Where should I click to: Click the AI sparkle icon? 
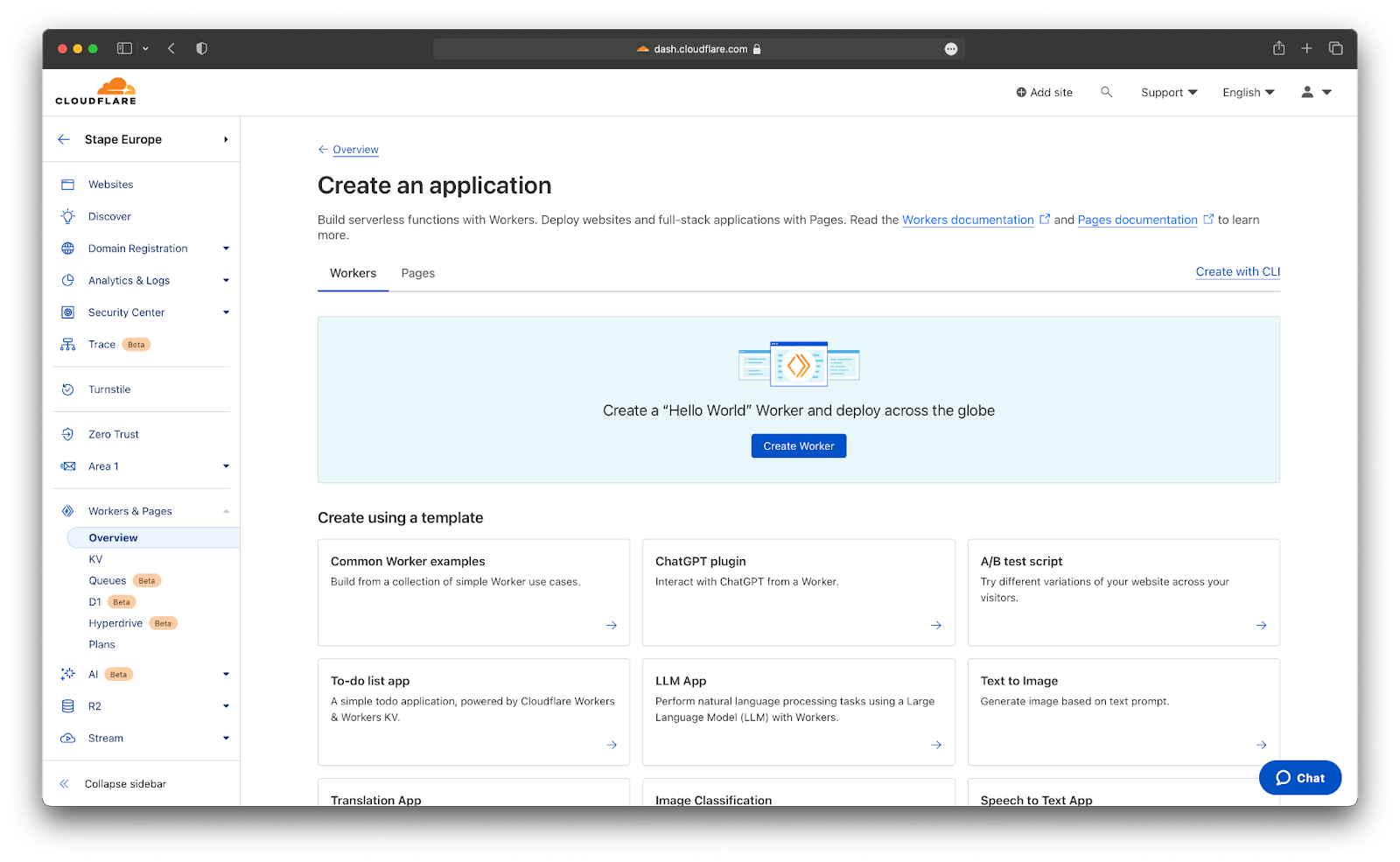point(67,674)
